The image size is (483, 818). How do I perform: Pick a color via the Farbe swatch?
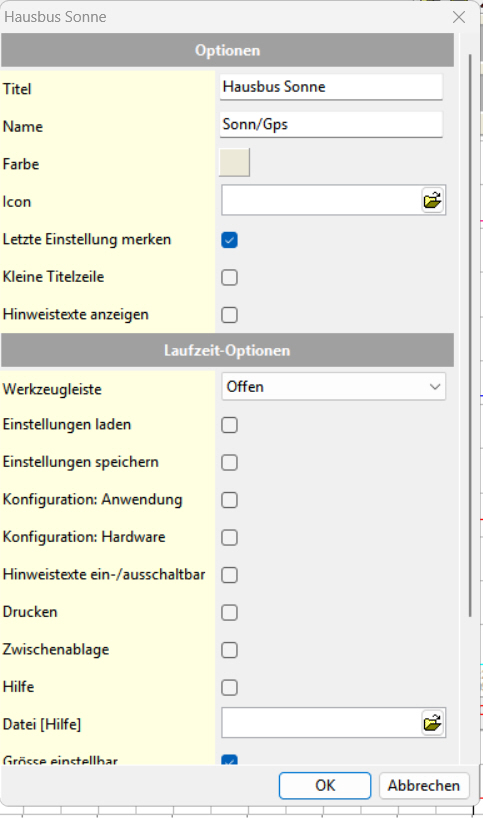234,162
